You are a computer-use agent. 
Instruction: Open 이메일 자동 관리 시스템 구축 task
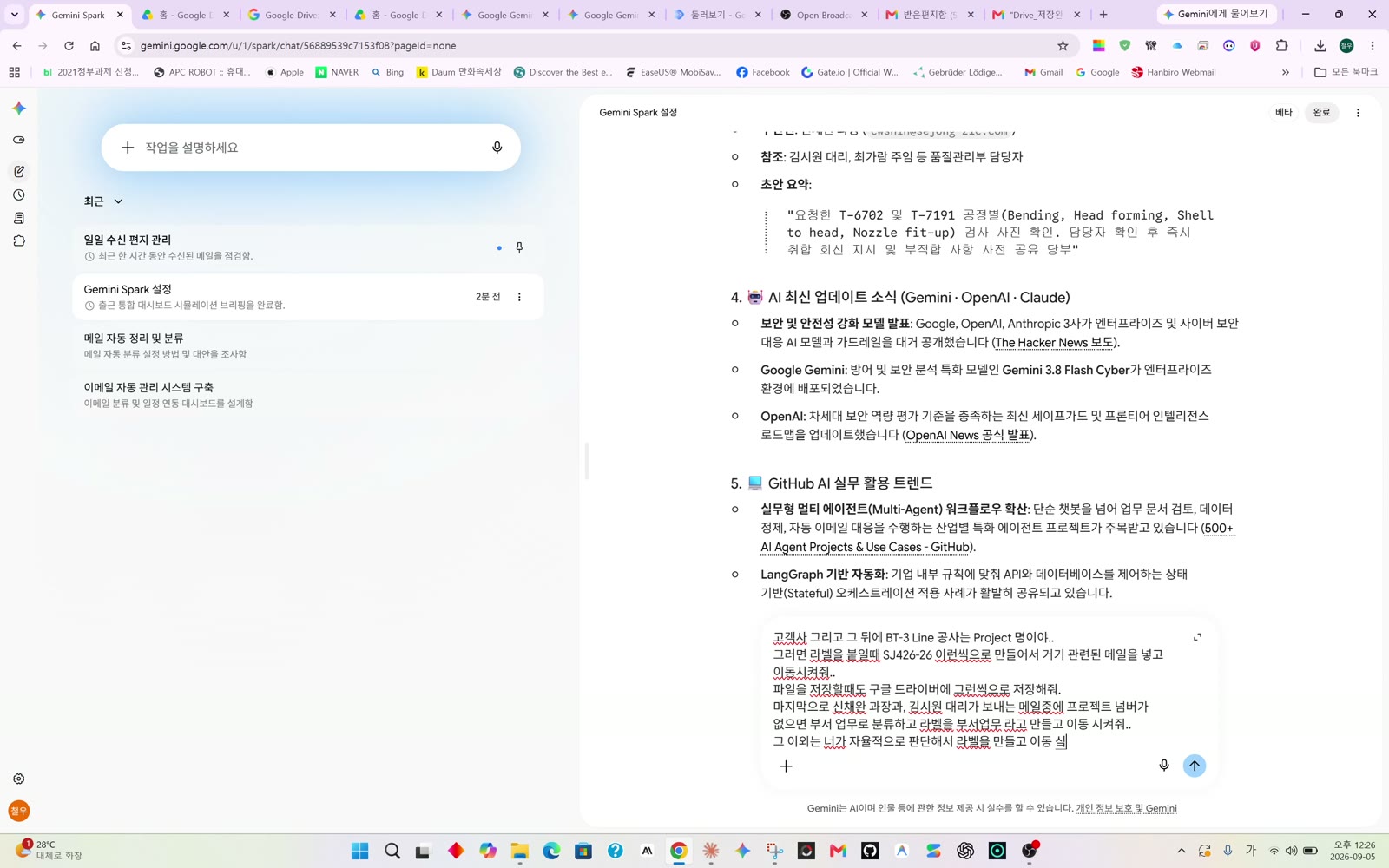(308, 395)
